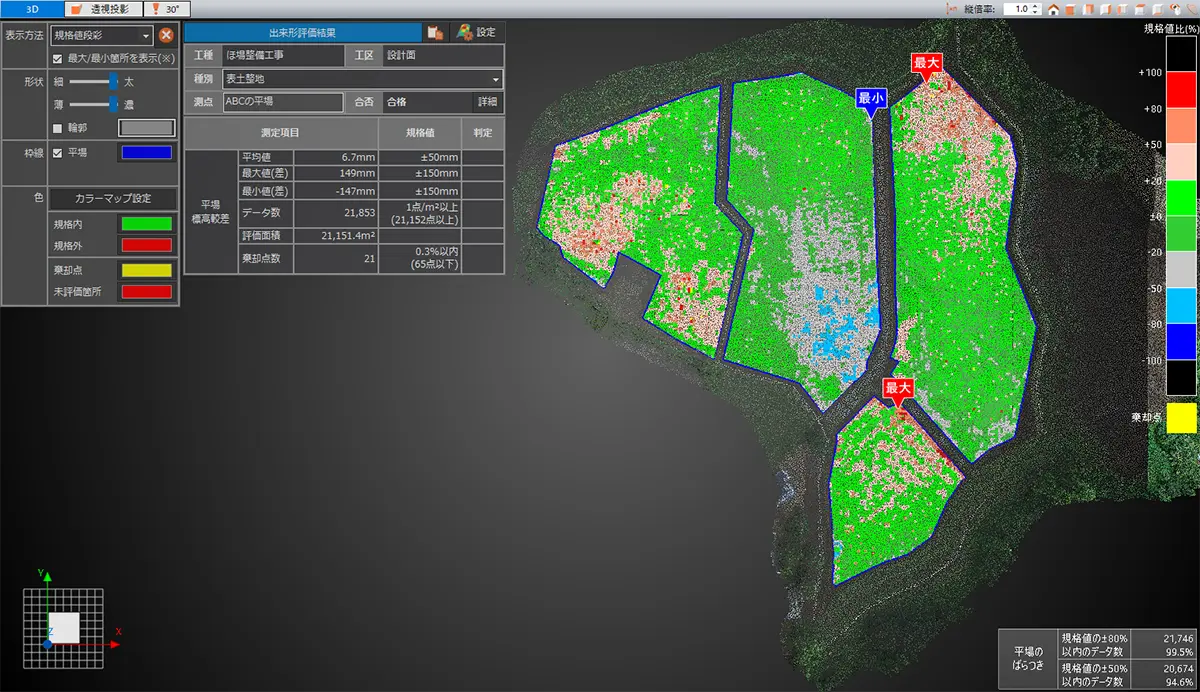Enable the 輪郭 outline checkbox

pyautogui.click(x=58, y=128)
